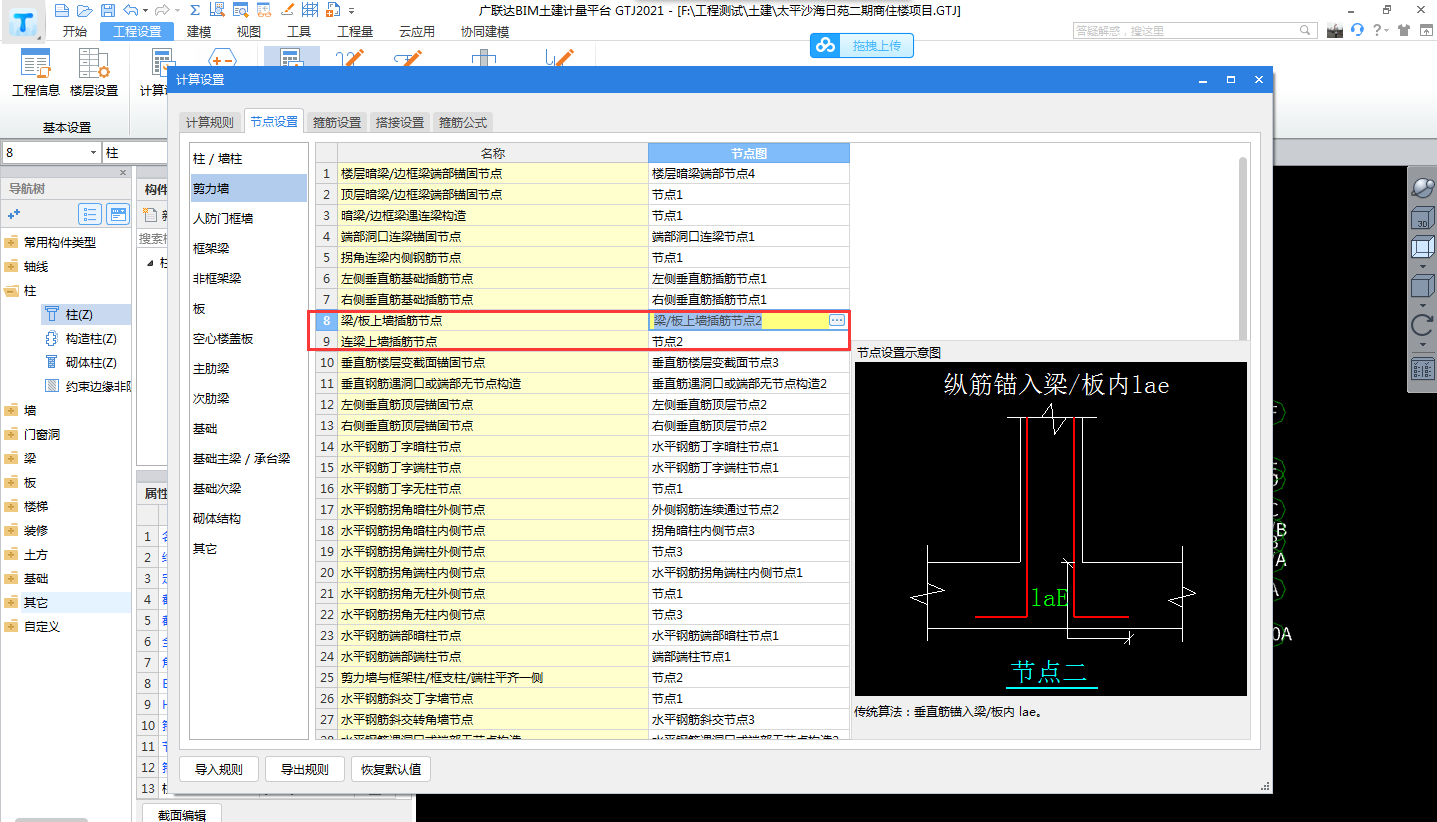Screen dimensions: 1437x822
Task: Open dropdown arrow under rotate view icon
Action: 1422,344
